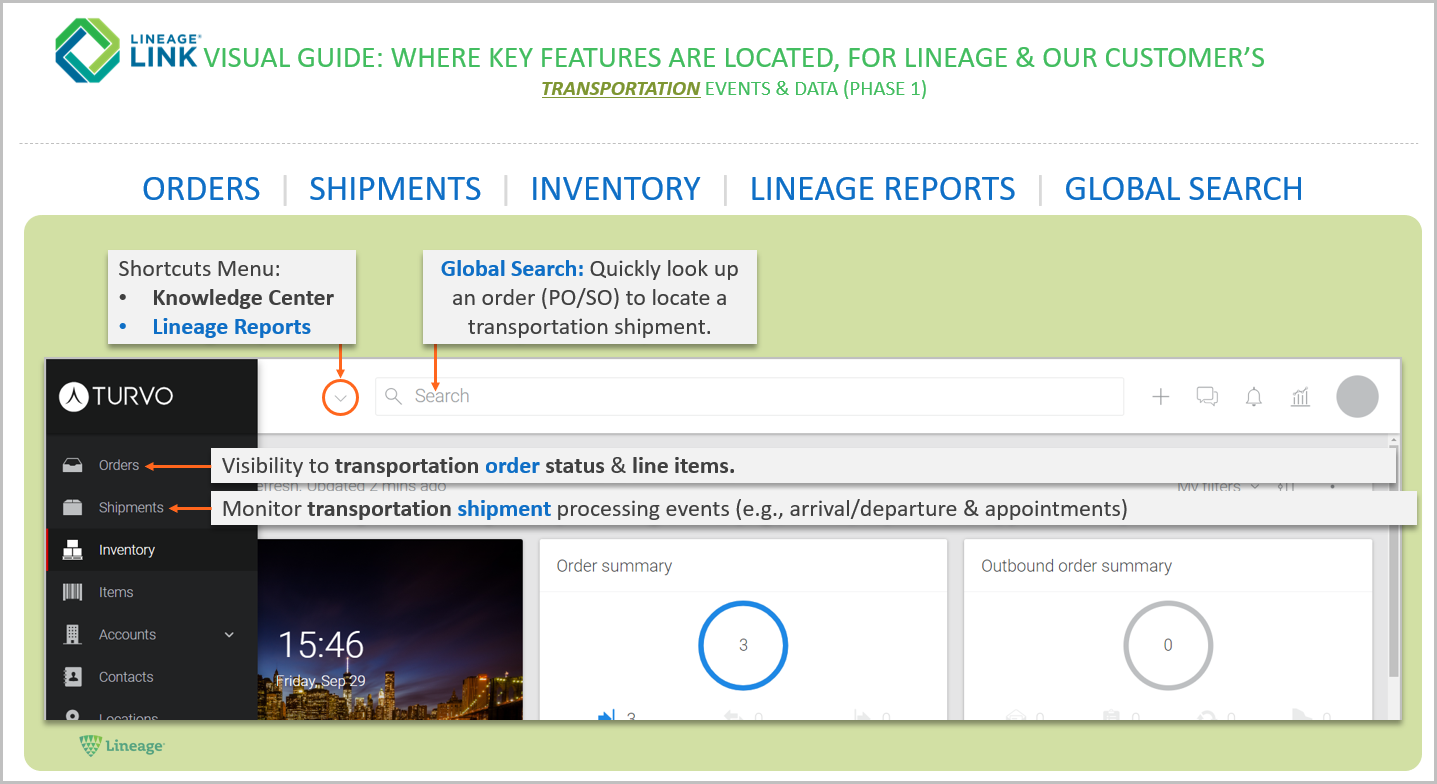
Task: Open the notifications bell
Action: (x=1253, y=397)
